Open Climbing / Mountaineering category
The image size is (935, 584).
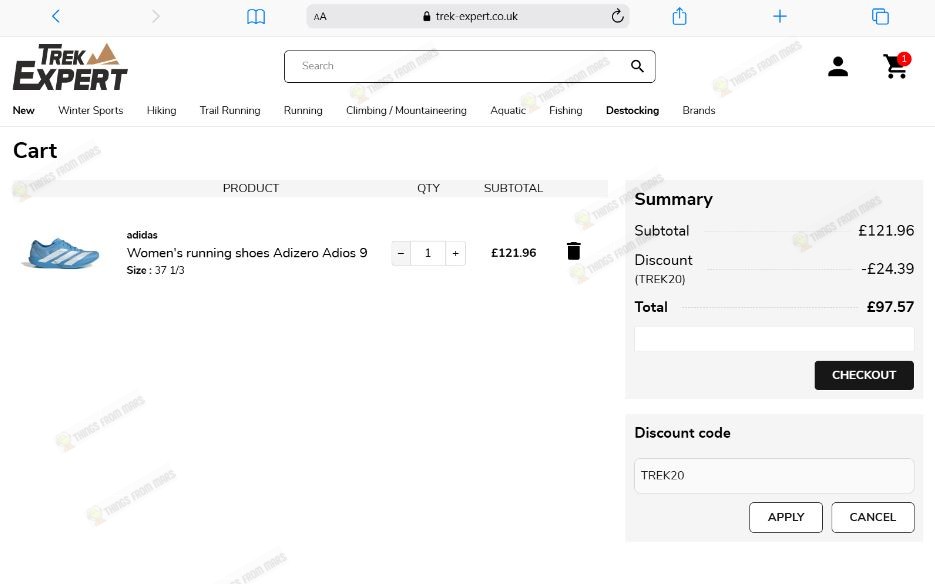click(x=406, y=110)
